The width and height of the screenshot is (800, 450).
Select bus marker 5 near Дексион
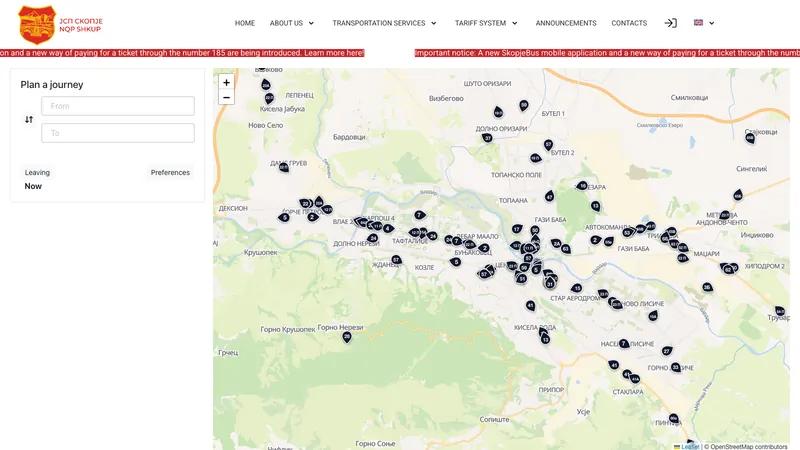[x=284, y=217]
